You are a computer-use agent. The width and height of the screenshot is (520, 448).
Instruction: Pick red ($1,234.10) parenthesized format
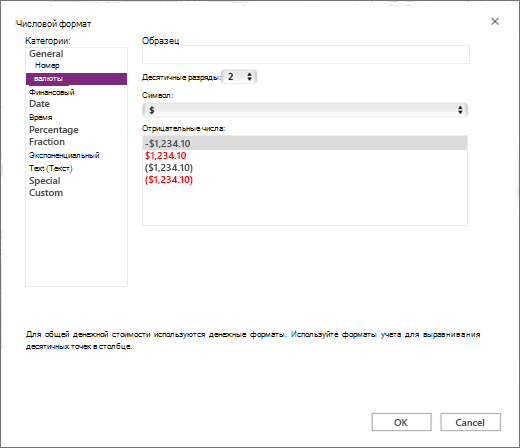[x=169, y=180]
